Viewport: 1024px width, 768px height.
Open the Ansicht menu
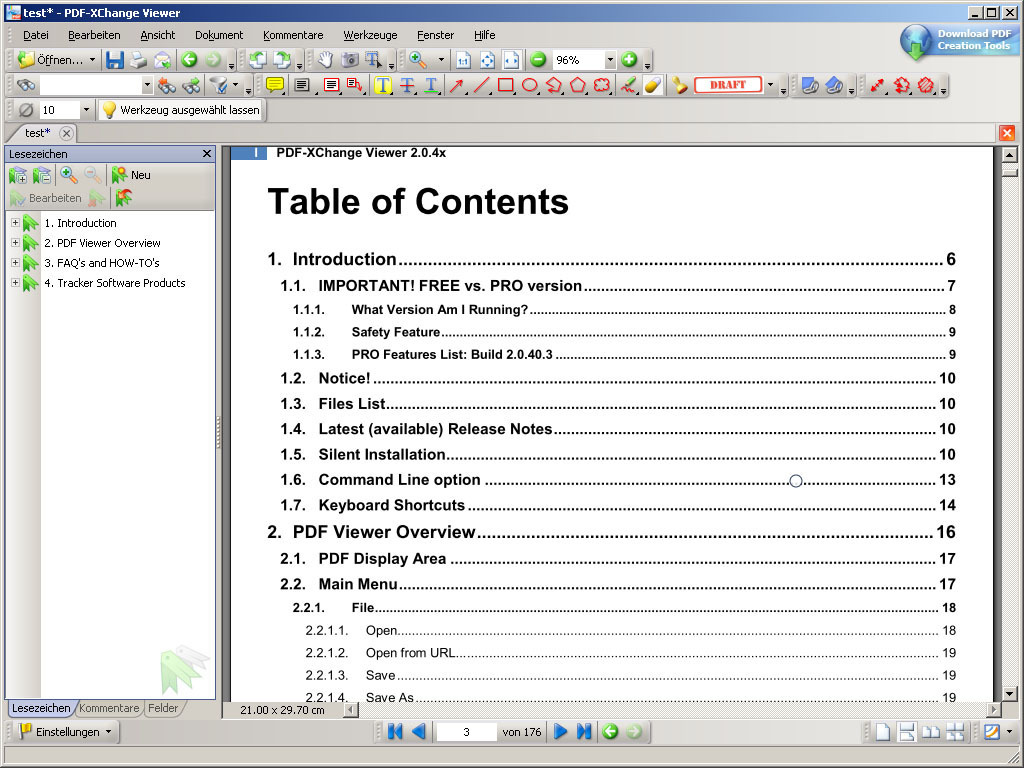158,35
